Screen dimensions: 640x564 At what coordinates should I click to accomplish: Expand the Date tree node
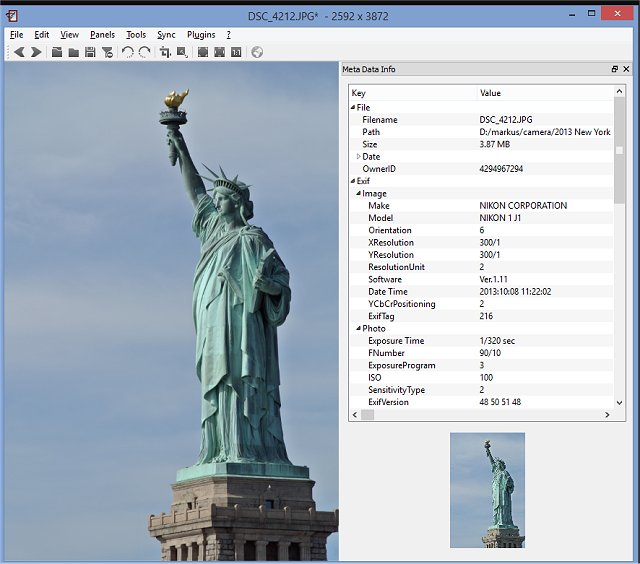click(x=359, y=157)
